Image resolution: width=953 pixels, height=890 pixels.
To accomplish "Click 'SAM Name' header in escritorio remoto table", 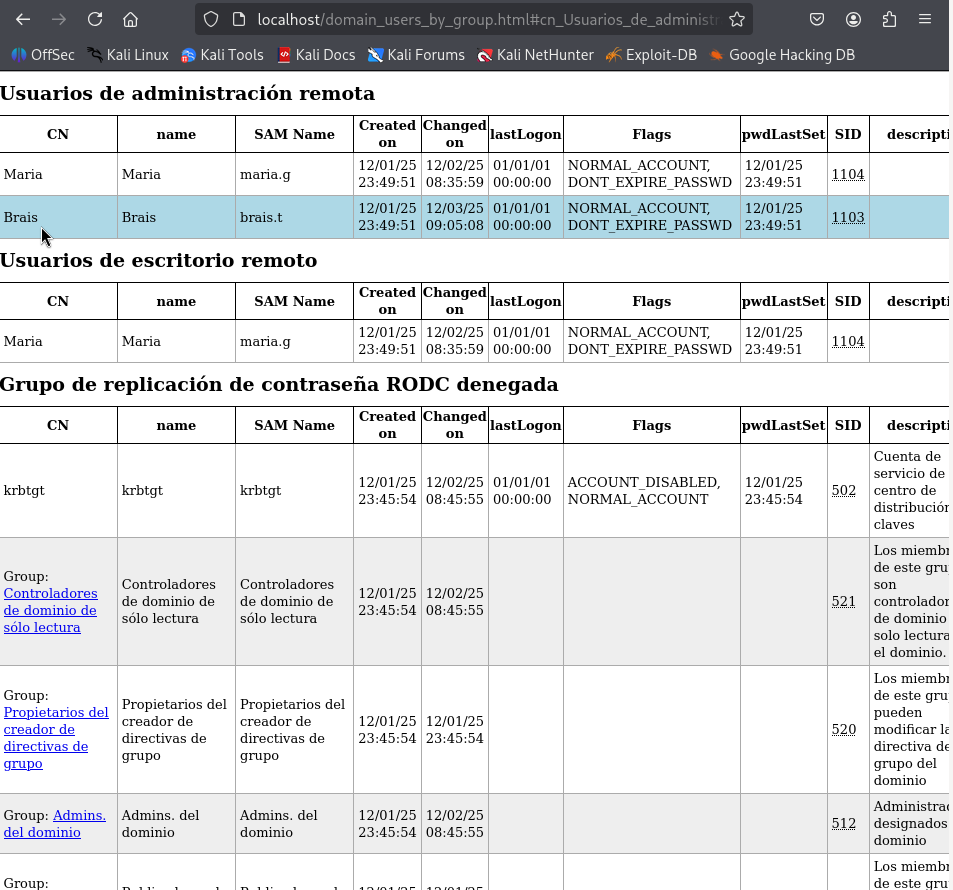I will tap(294, 301).
